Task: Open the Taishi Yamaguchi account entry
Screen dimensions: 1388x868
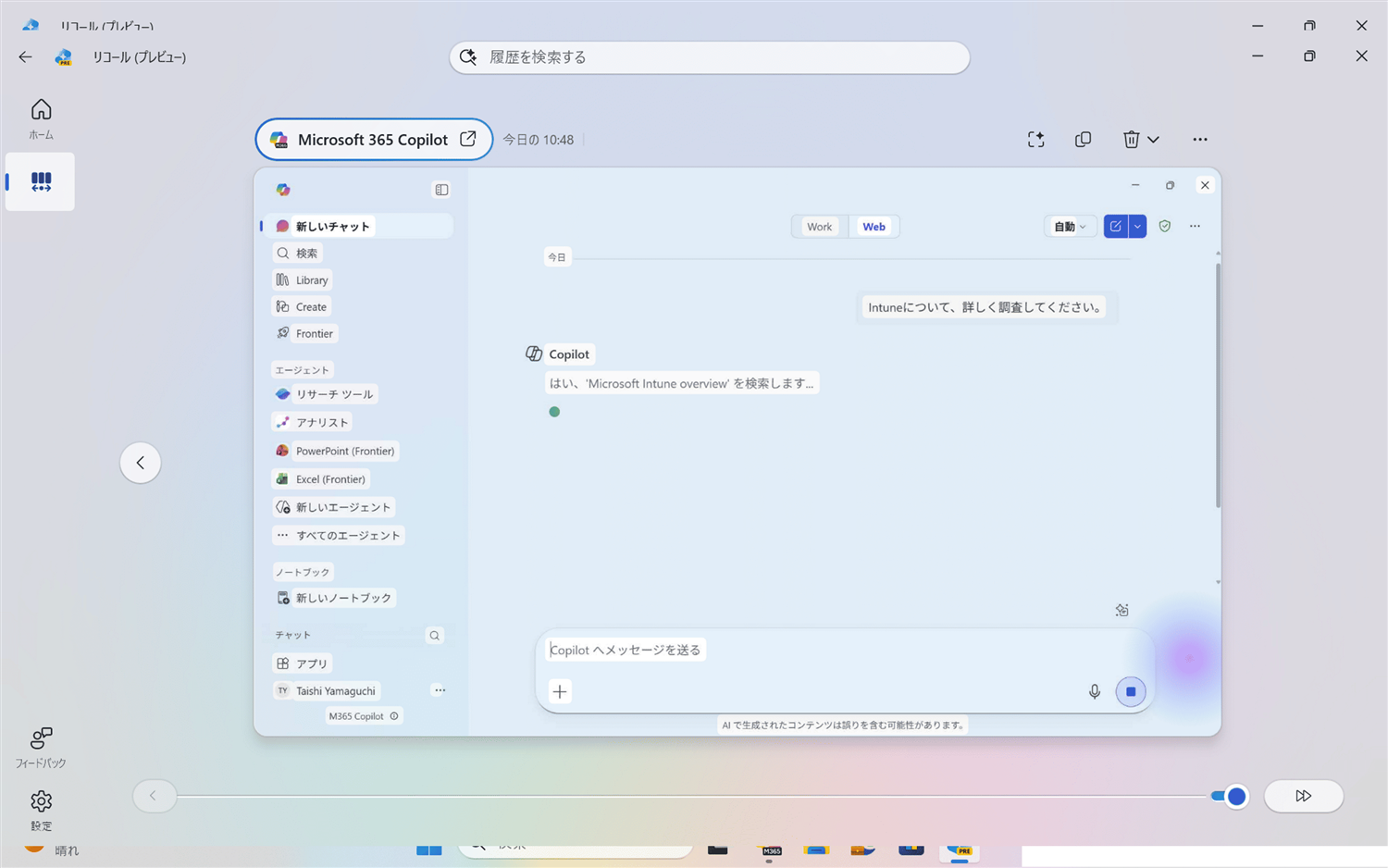Action: click(326, 690)
